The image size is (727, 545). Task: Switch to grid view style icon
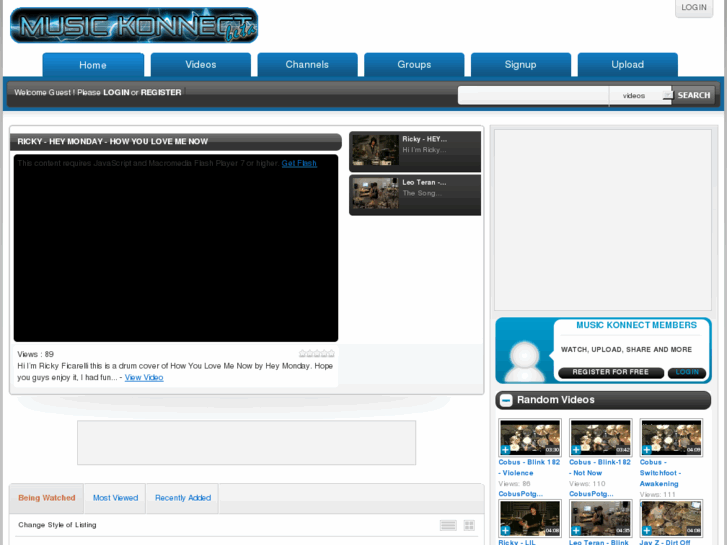pos(469,525)
